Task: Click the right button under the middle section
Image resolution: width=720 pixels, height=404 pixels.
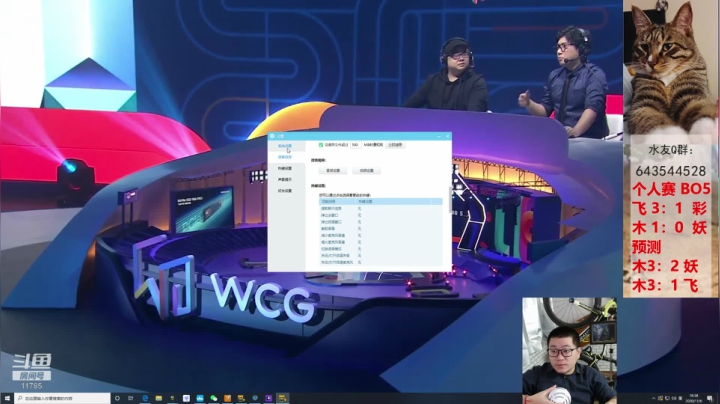Action: tap(366, 170)
